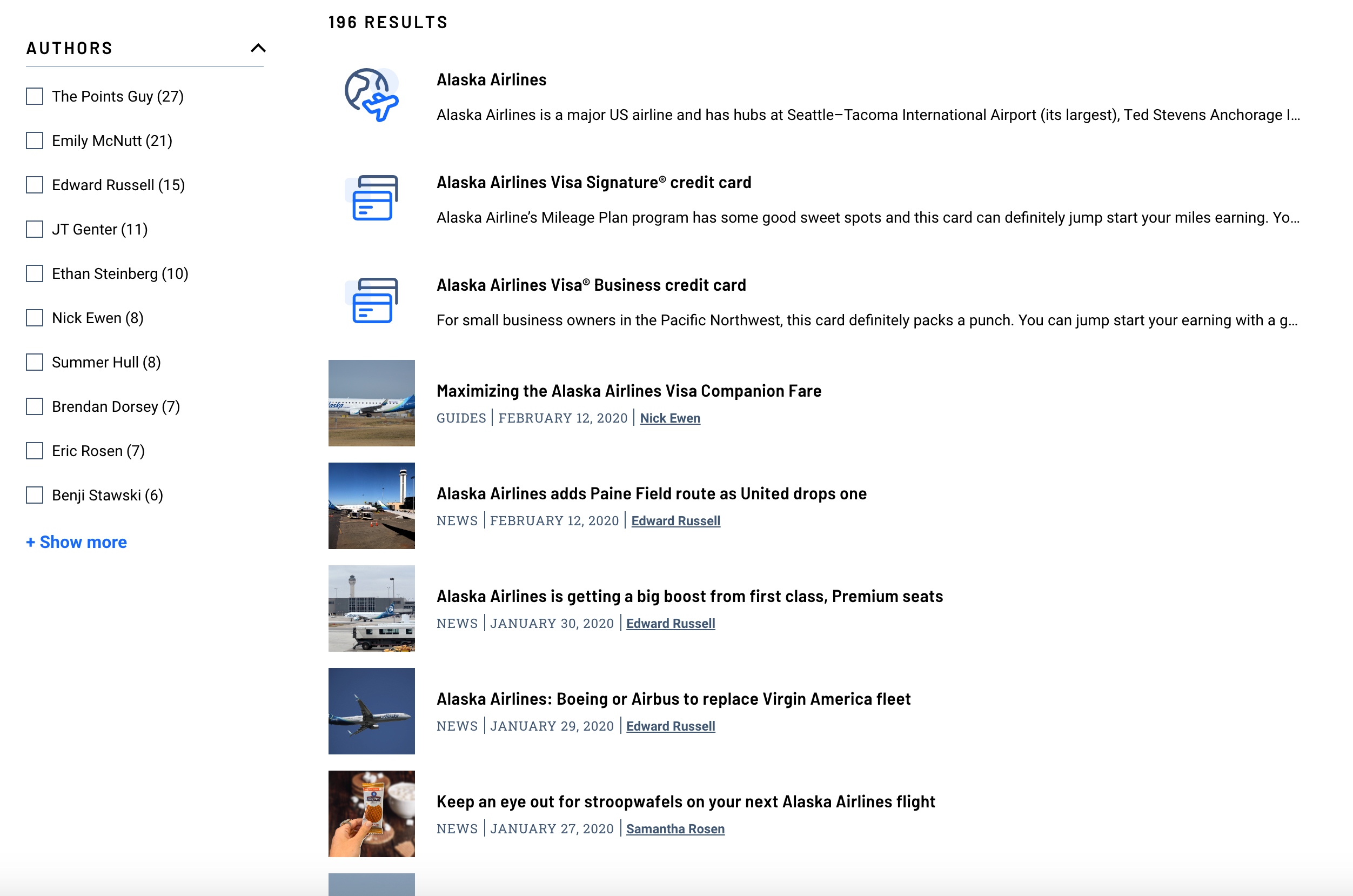Click the first class boost article thumbnail

point(371,609)
